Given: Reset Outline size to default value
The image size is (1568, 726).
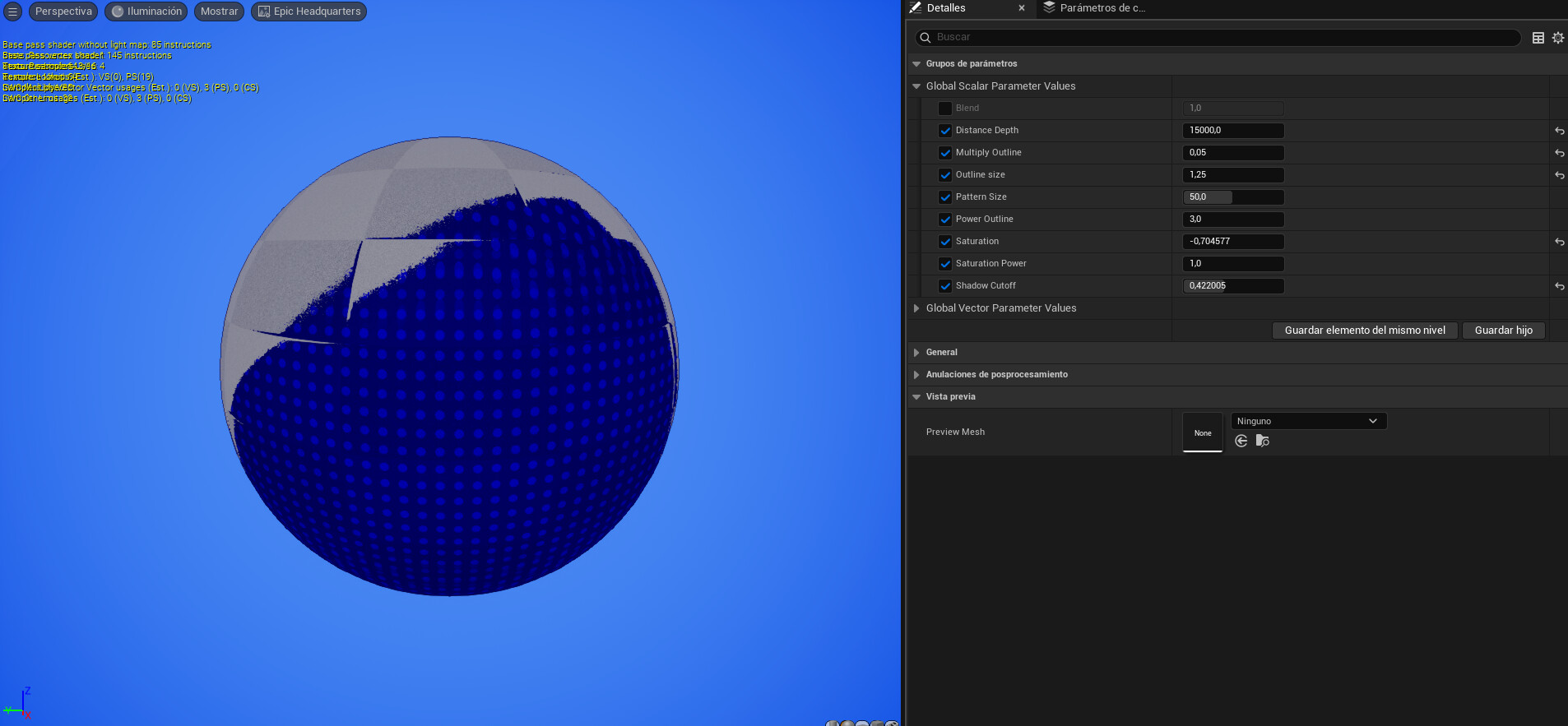Looking at the screenshot, I should tap(1559, 175).
